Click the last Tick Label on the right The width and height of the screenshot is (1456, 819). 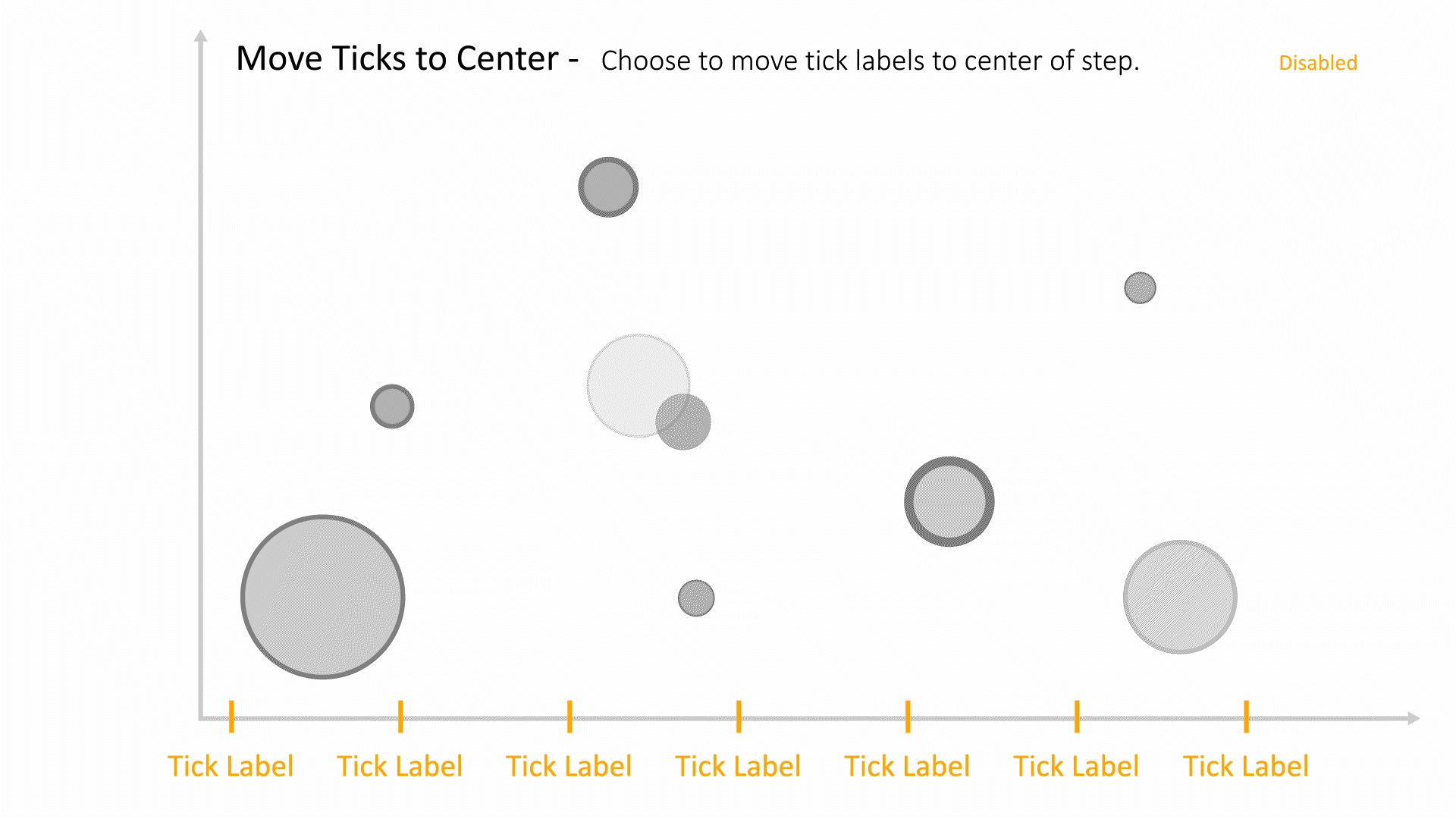point(1246,766)
